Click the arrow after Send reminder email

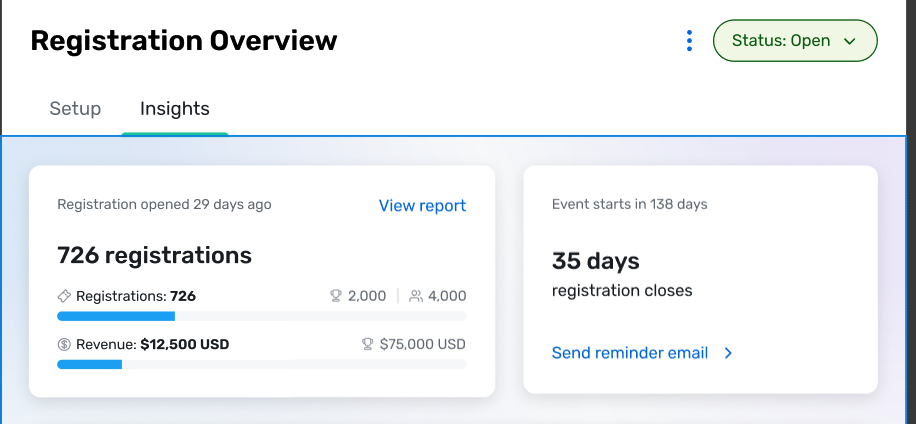728,353
